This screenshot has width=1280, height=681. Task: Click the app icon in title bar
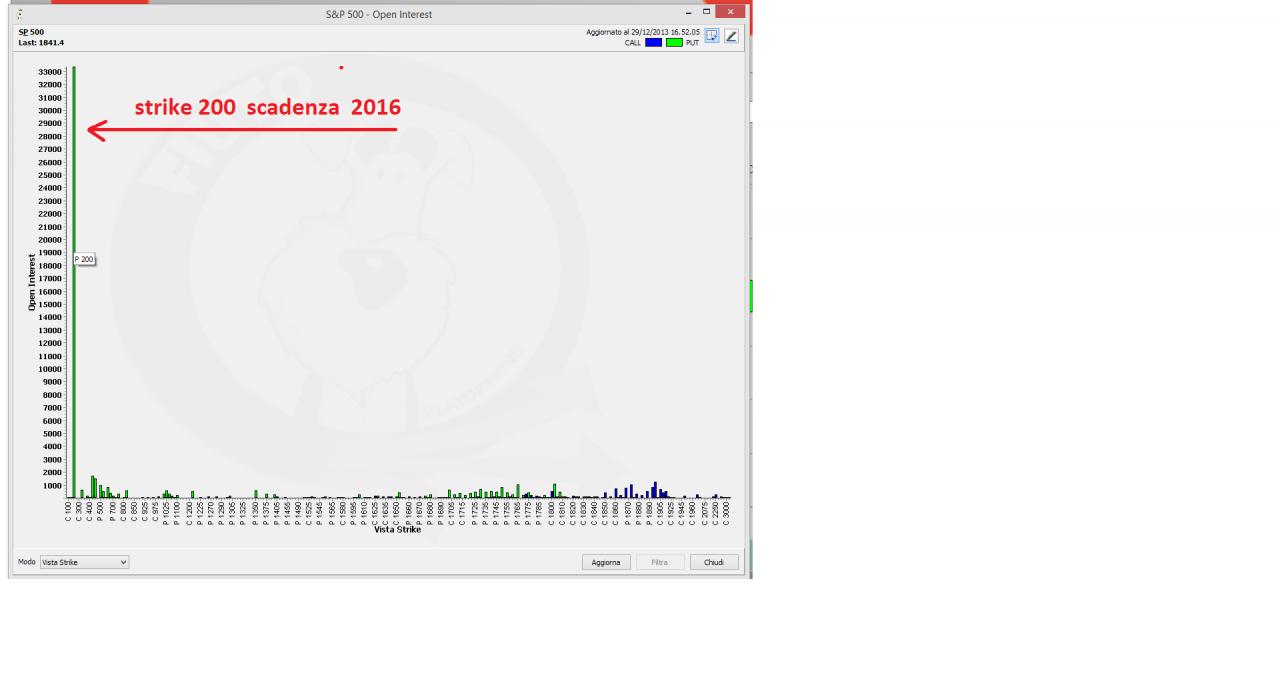pos(19,14)
